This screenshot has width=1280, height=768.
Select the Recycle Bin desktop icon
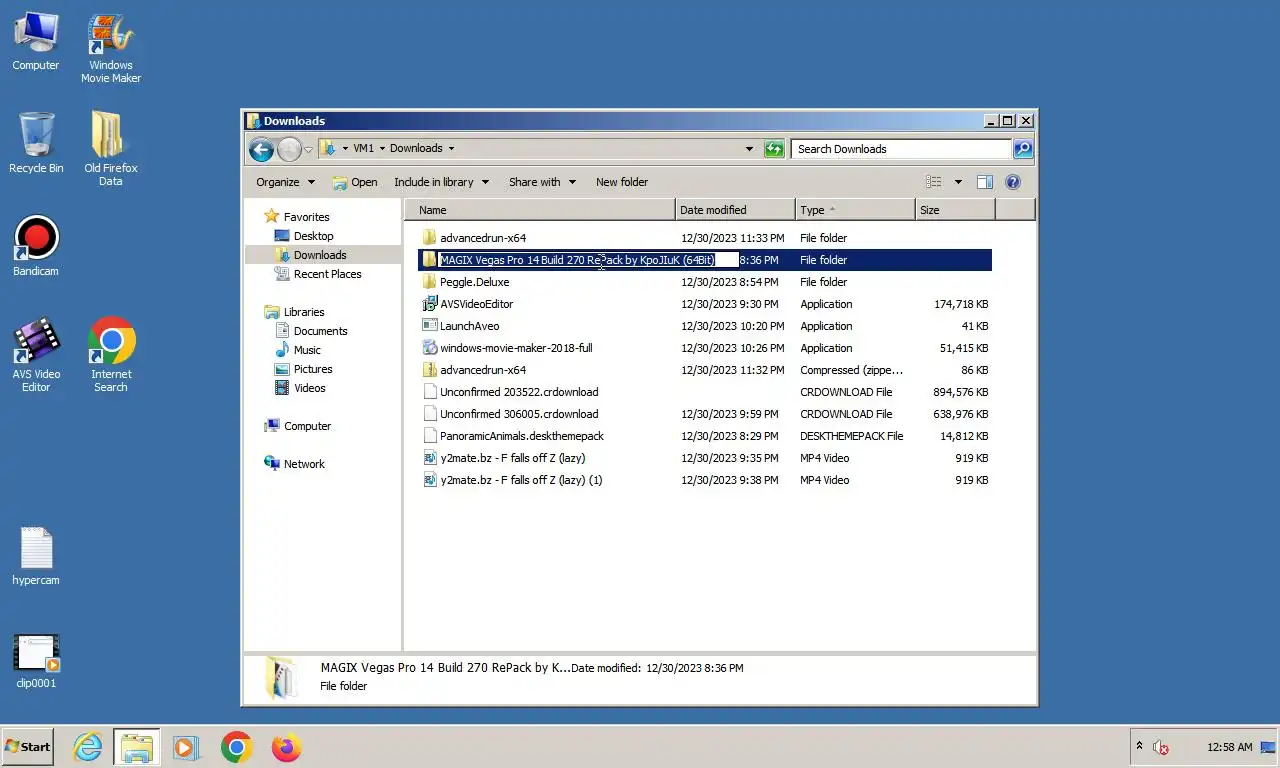36,143
